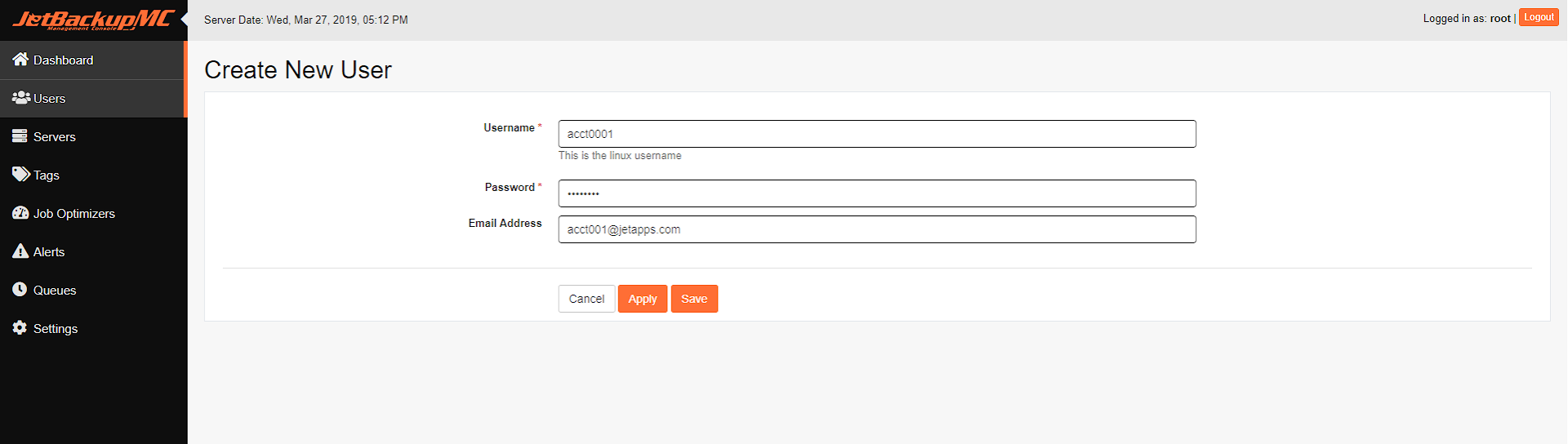Click the Queues clock icon
Screen dimensions: 1568x444
click(20, 289)
